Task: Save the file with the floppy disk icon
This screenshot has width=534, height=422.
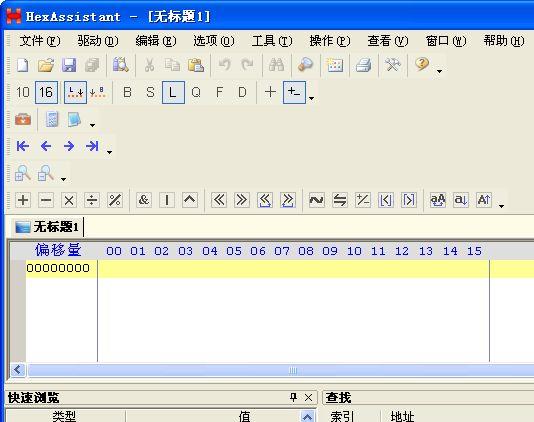Action: click(x=69, y=65)
